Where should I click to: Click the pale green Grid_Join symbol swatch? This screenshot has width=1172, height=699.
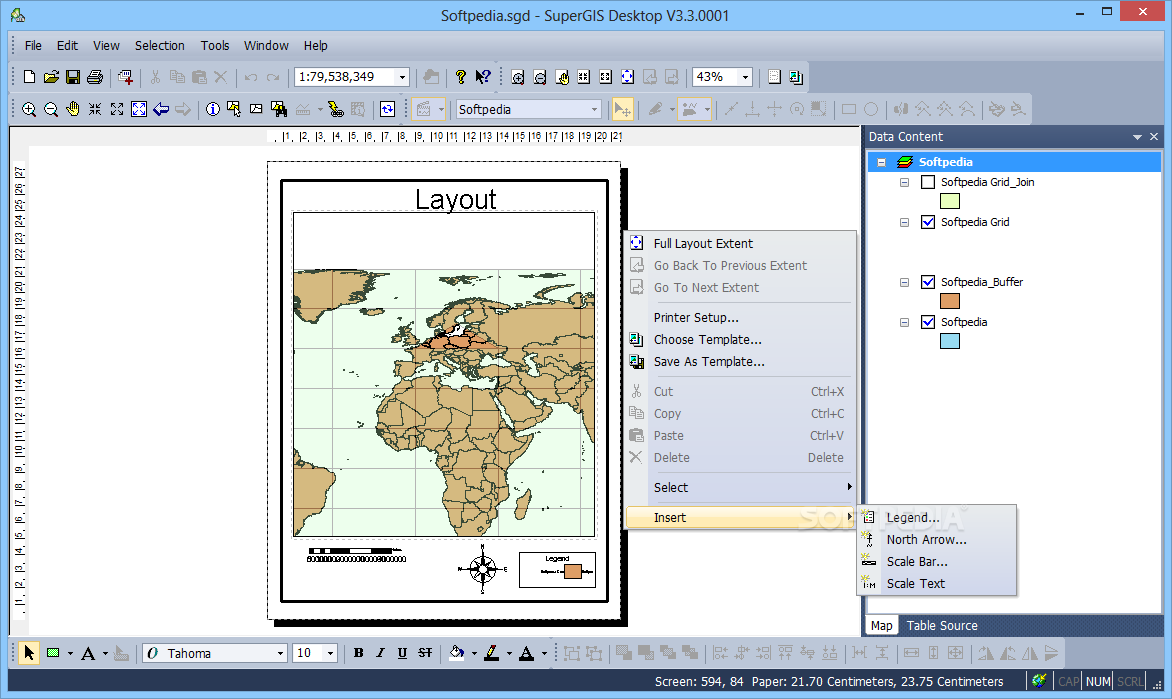click(x=949, y=201)
